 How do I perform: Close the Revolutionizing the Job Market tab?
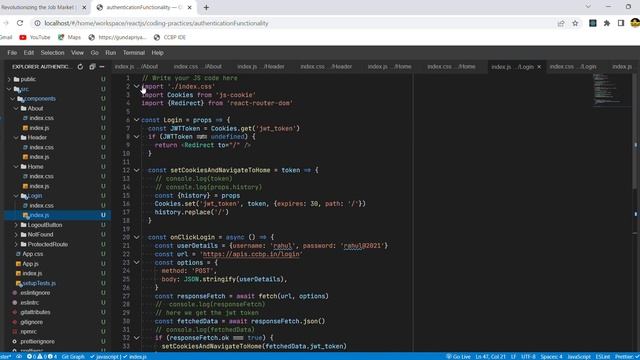(x=84, y=7)
